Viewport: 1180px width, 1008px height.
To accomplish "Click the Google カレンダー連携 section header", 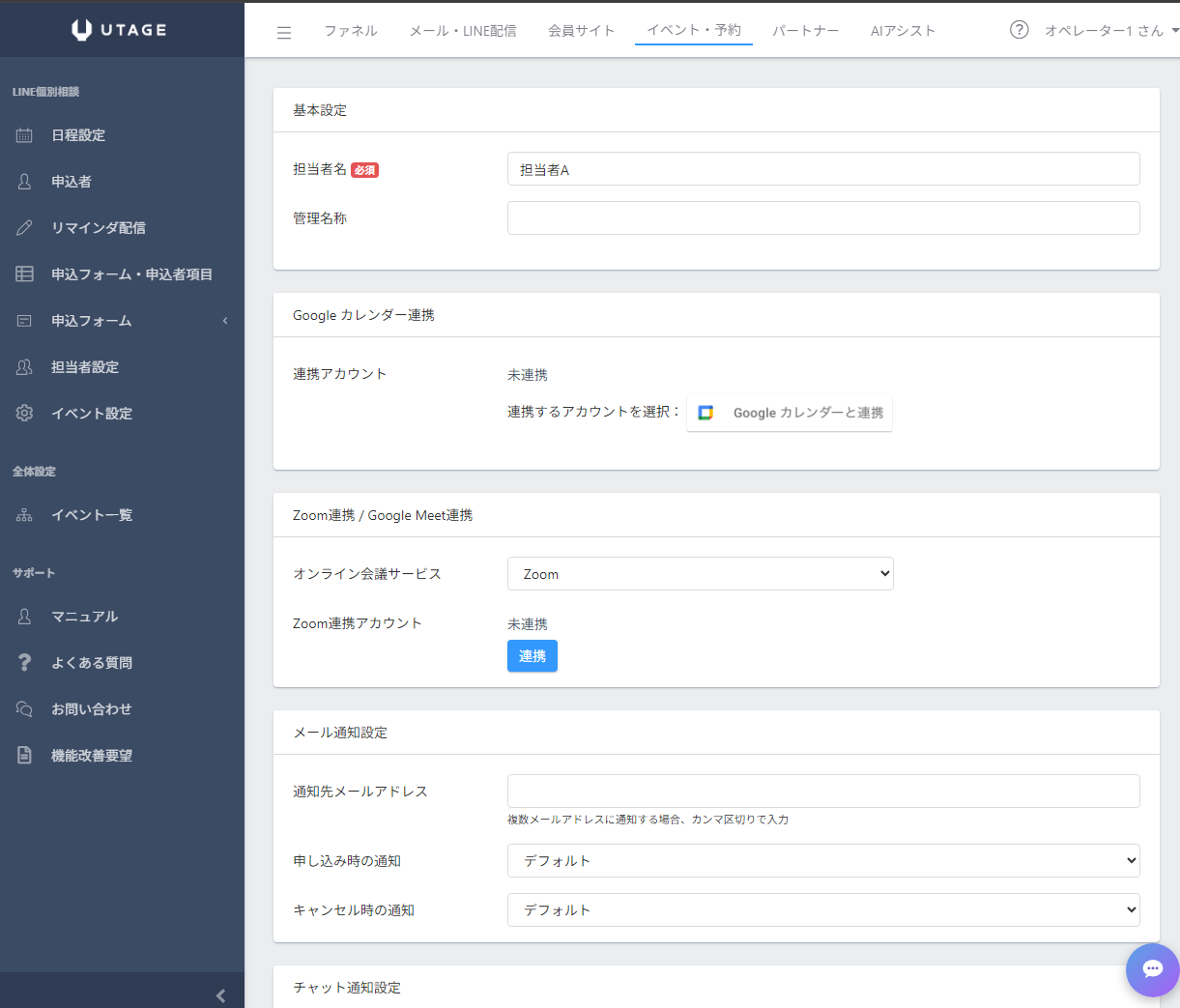I will (x=363, y=315).
